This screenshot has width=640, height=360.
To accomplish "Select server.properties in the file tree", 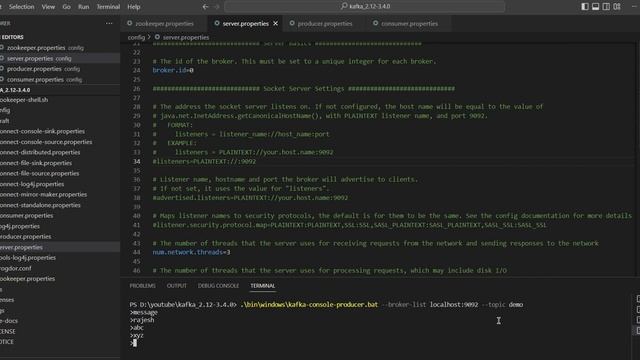I will tap(60, 247).
